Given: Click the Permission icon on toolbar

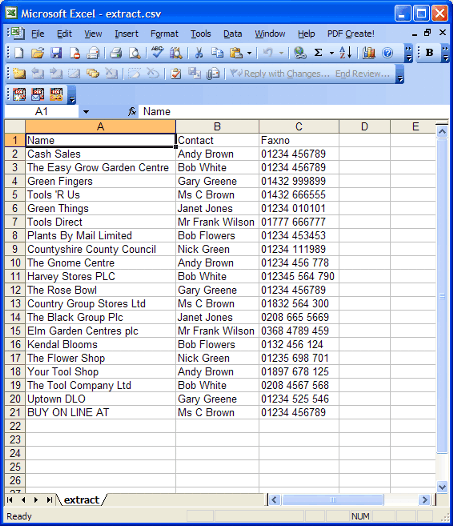Looking at the screenshot, I should point(74,53).
